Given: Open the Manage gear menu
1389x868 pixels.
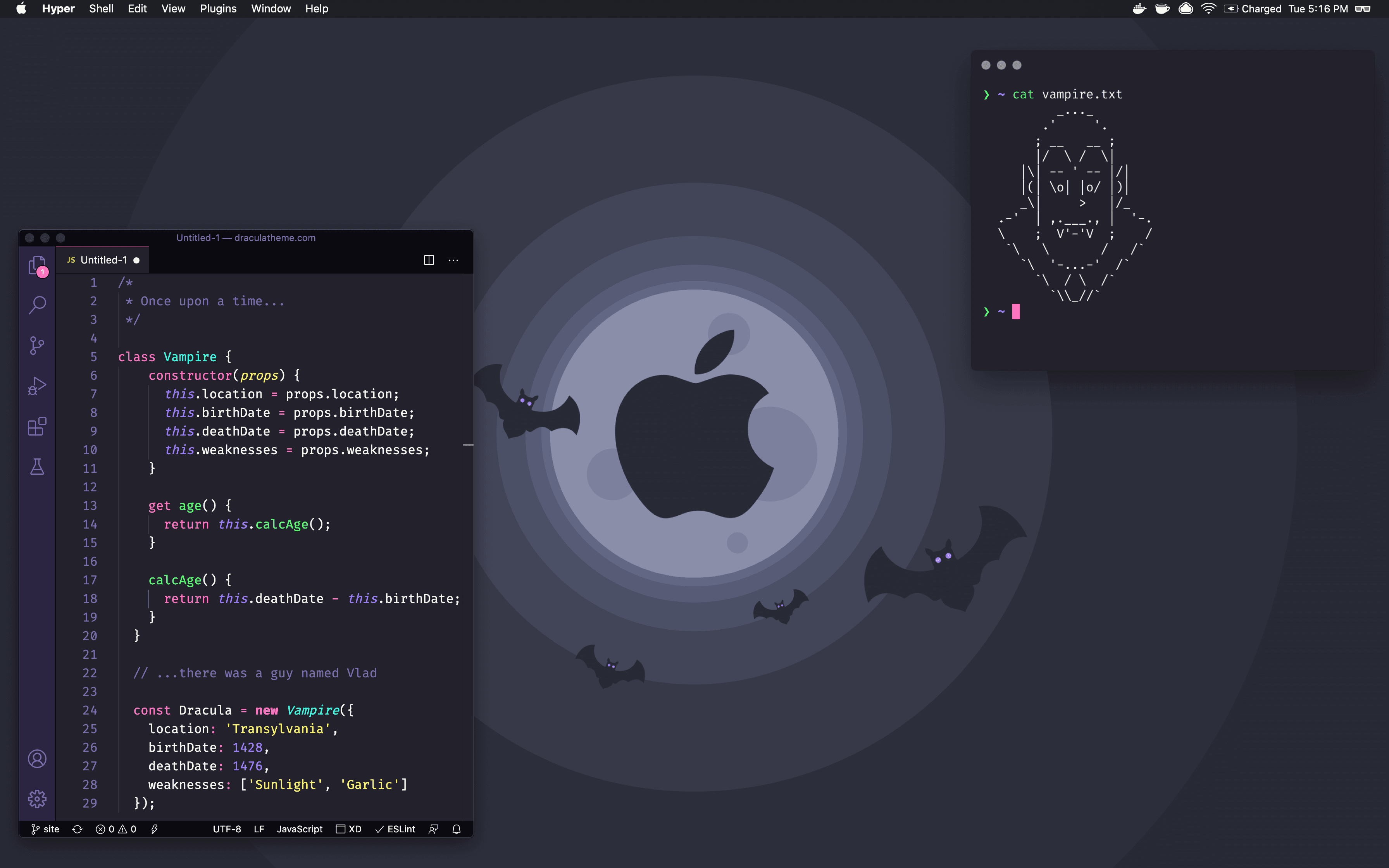Looking at the screenshot, I should point(37,799).
